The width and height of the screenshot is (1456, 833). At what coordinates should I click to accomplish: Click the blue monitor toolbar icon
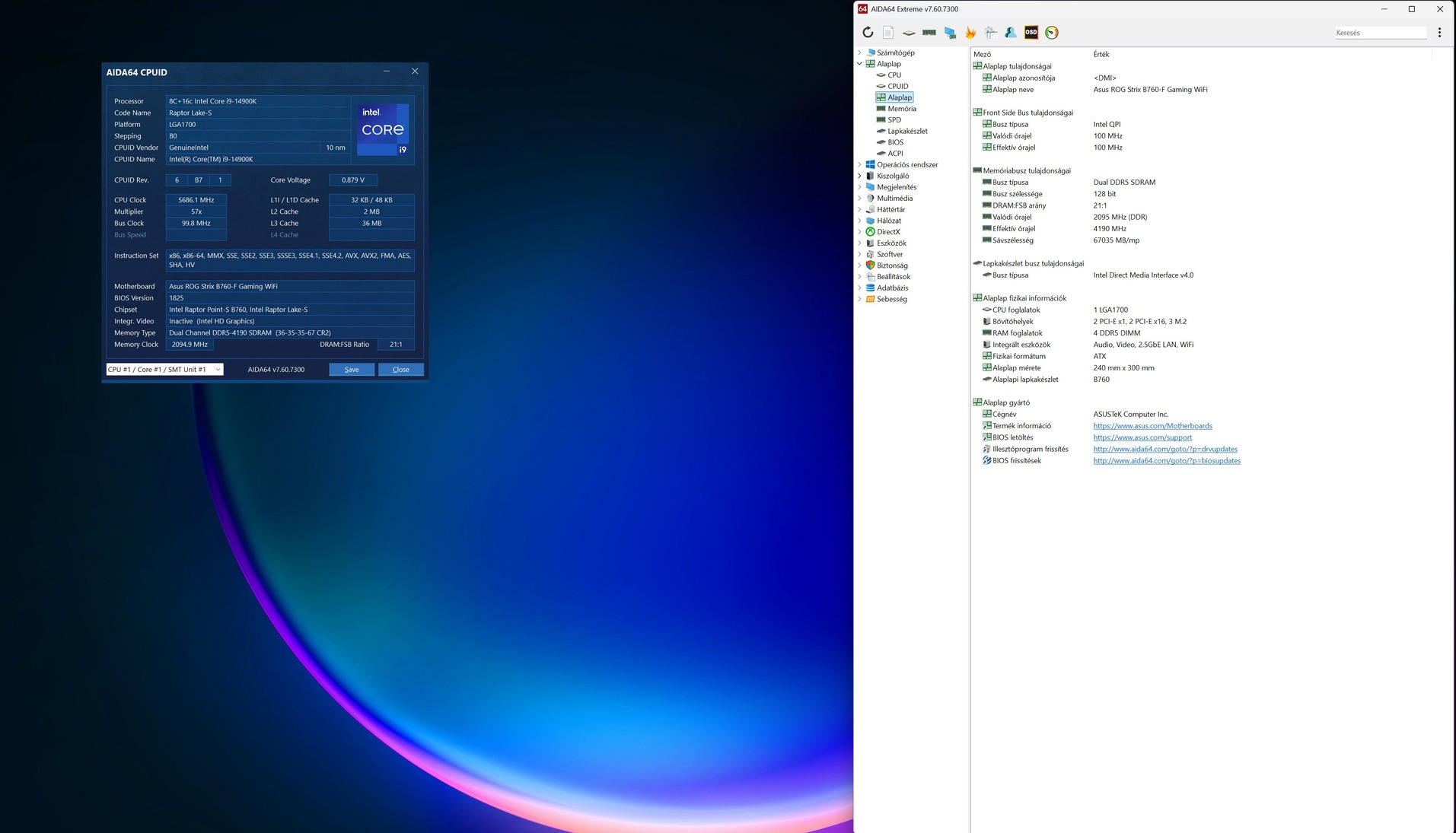pyautogui.click(x=950, y=33)
